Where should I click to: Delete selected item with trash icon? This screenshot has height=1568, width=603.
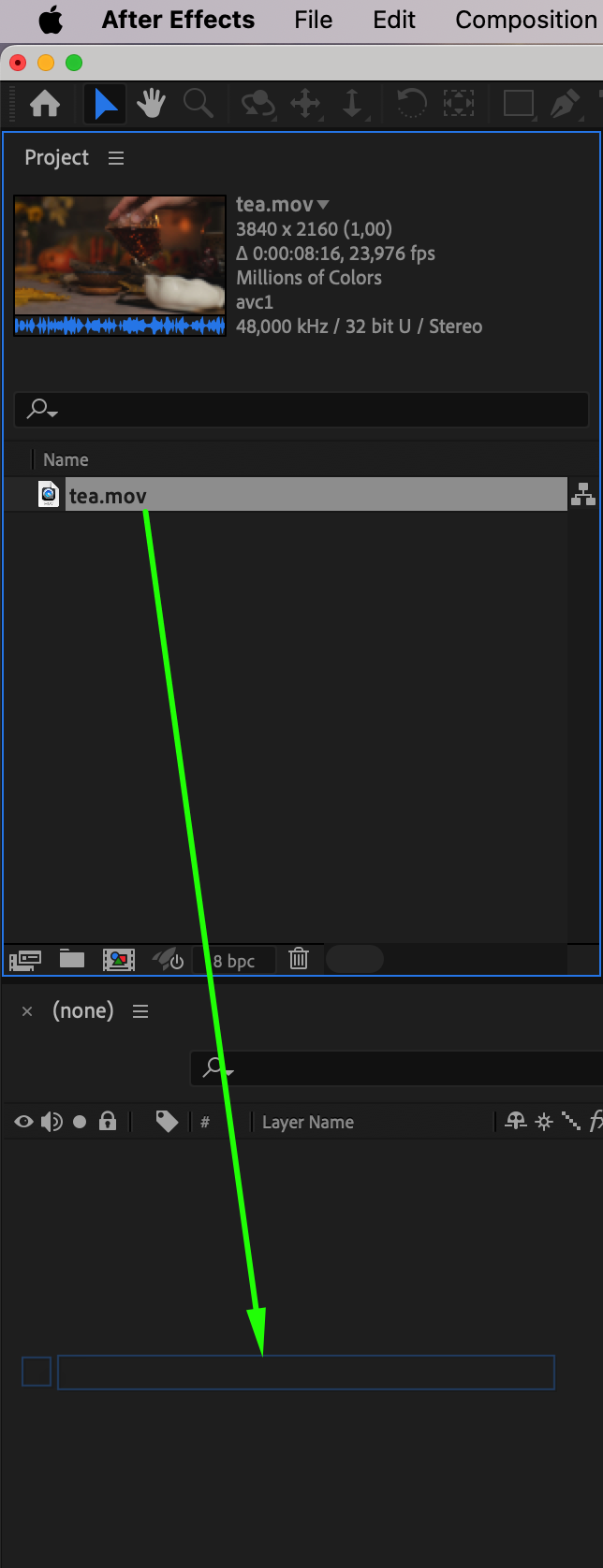299,959
